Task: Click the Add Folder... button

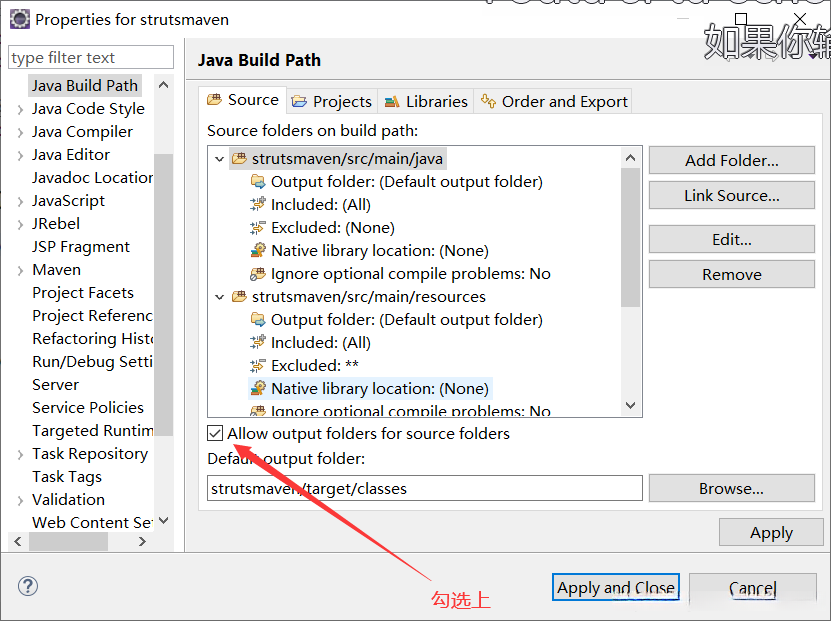Action: [731, 160]
